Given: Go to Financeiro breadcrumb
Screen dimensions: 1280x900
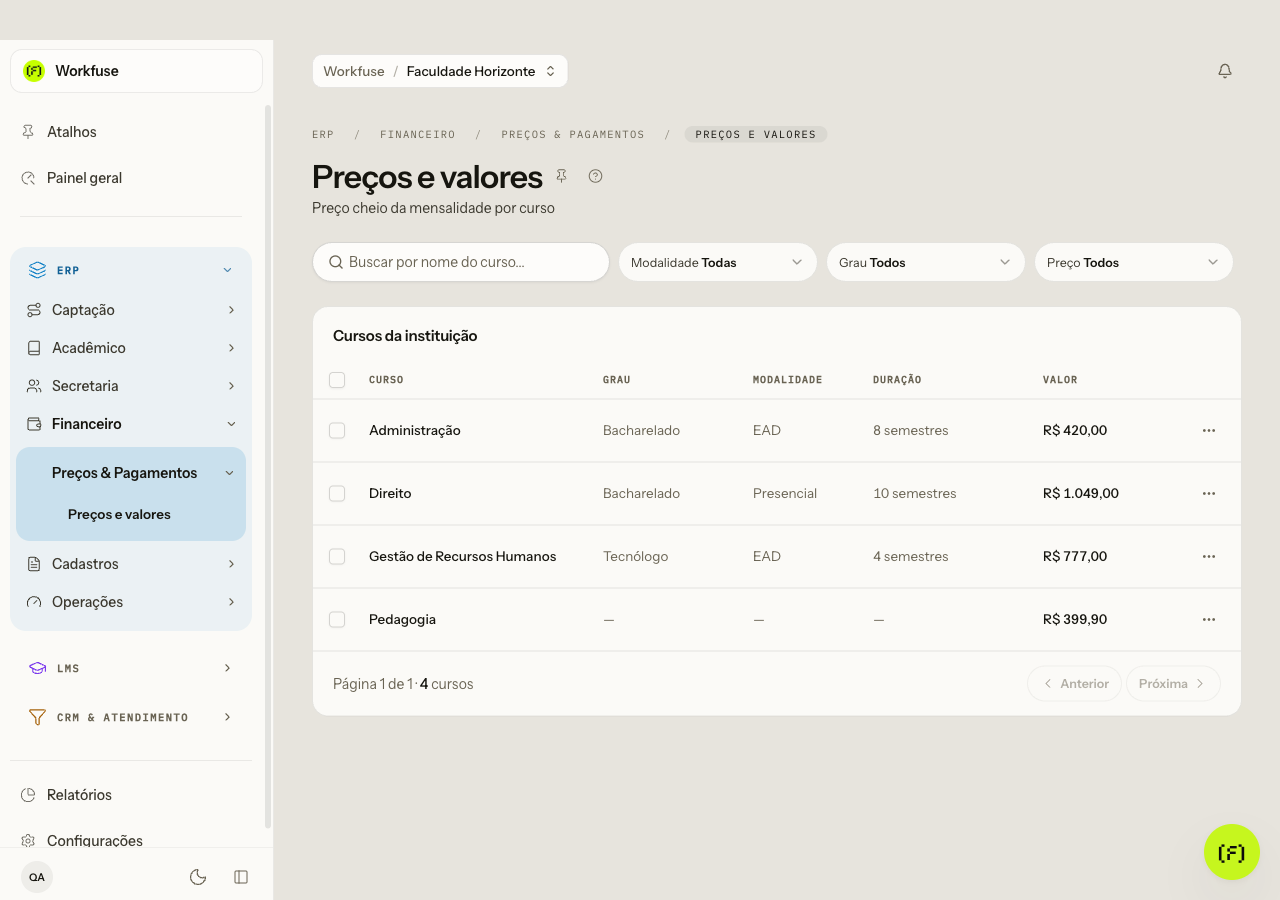Looking at the screenshot, I should [x=417, y=134].
